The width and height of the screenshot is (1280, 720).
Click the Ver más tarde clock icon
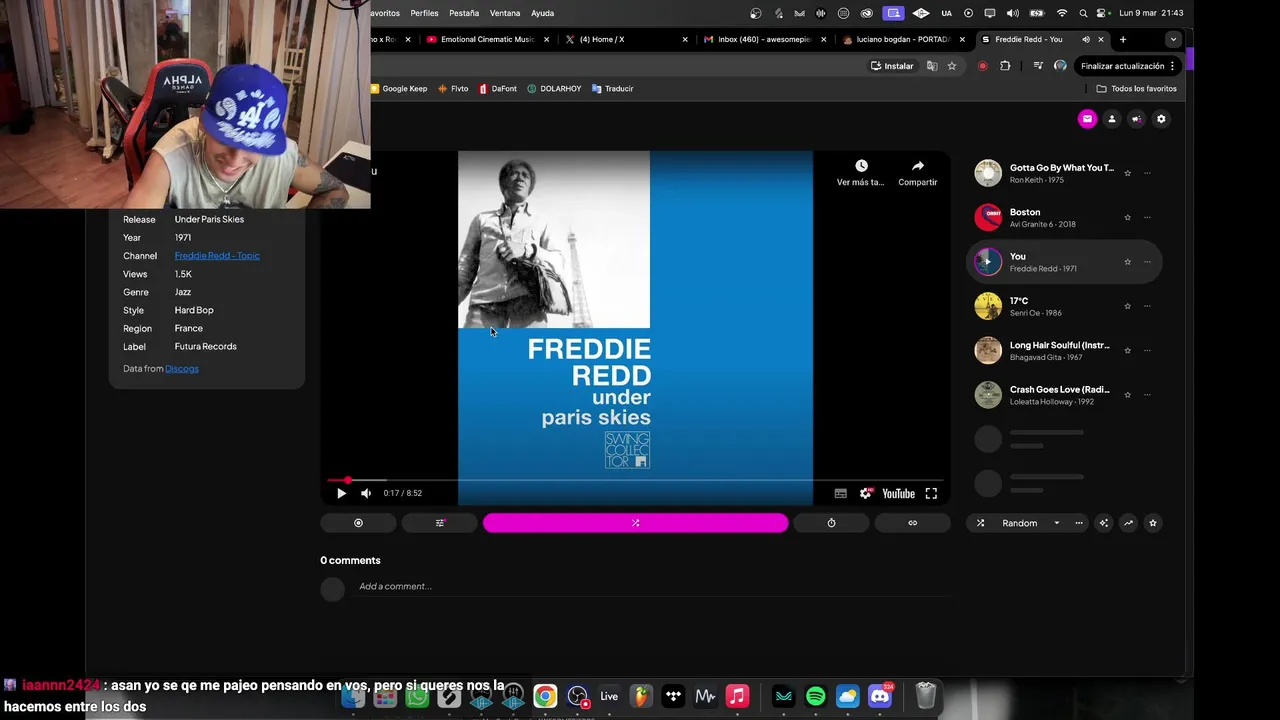pyautogui.click(x=861, y=166)
